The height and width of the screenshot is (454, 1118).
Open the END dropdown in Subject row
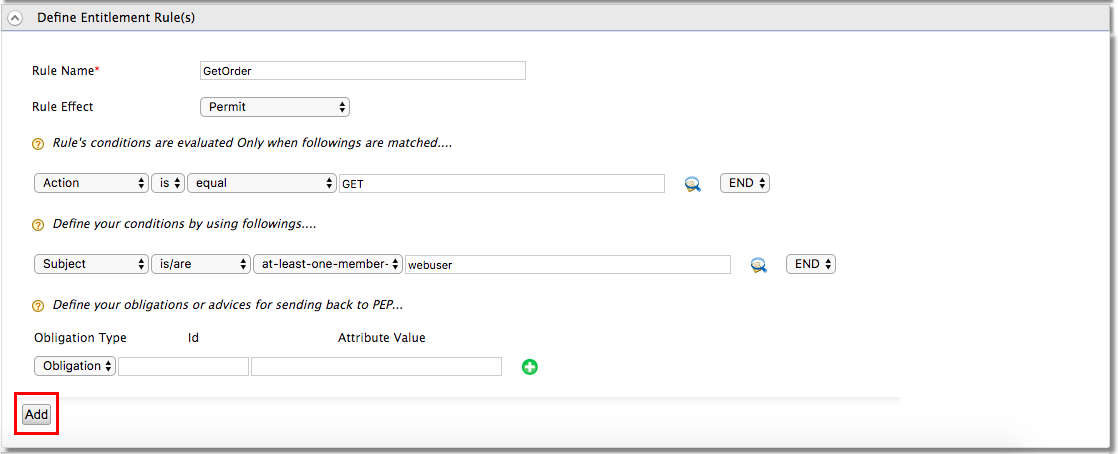click(x=811, y=264)
